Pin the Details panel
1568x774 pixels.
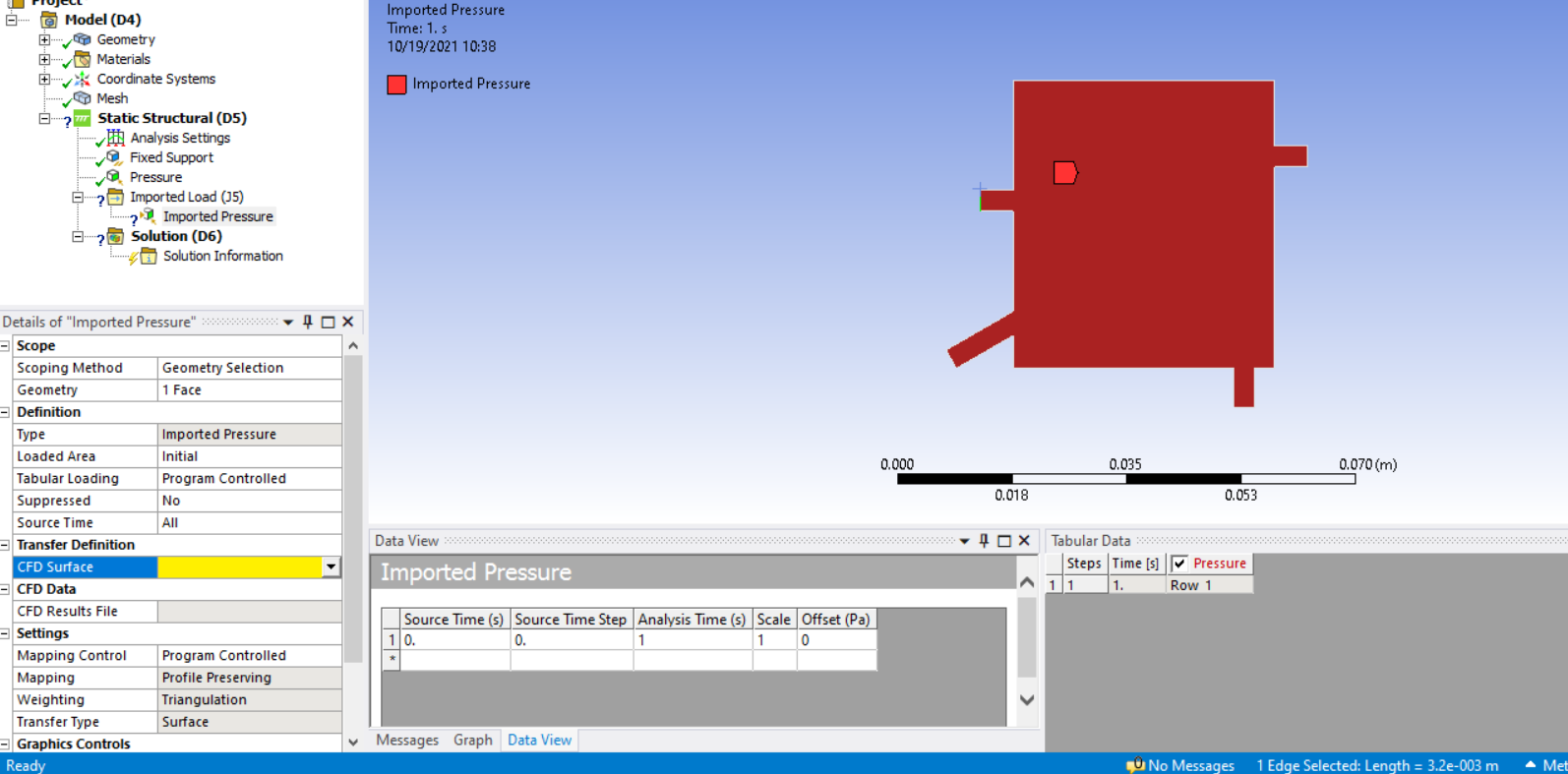[x=308, y=322]
